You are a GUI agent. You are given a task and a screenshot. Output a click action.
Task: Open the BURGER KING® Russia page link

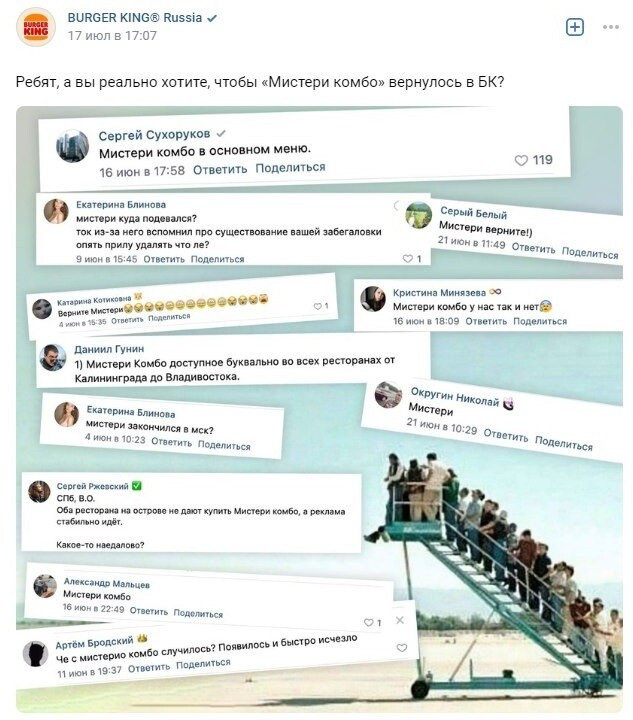pyautogui.click(x=134, y=17)
